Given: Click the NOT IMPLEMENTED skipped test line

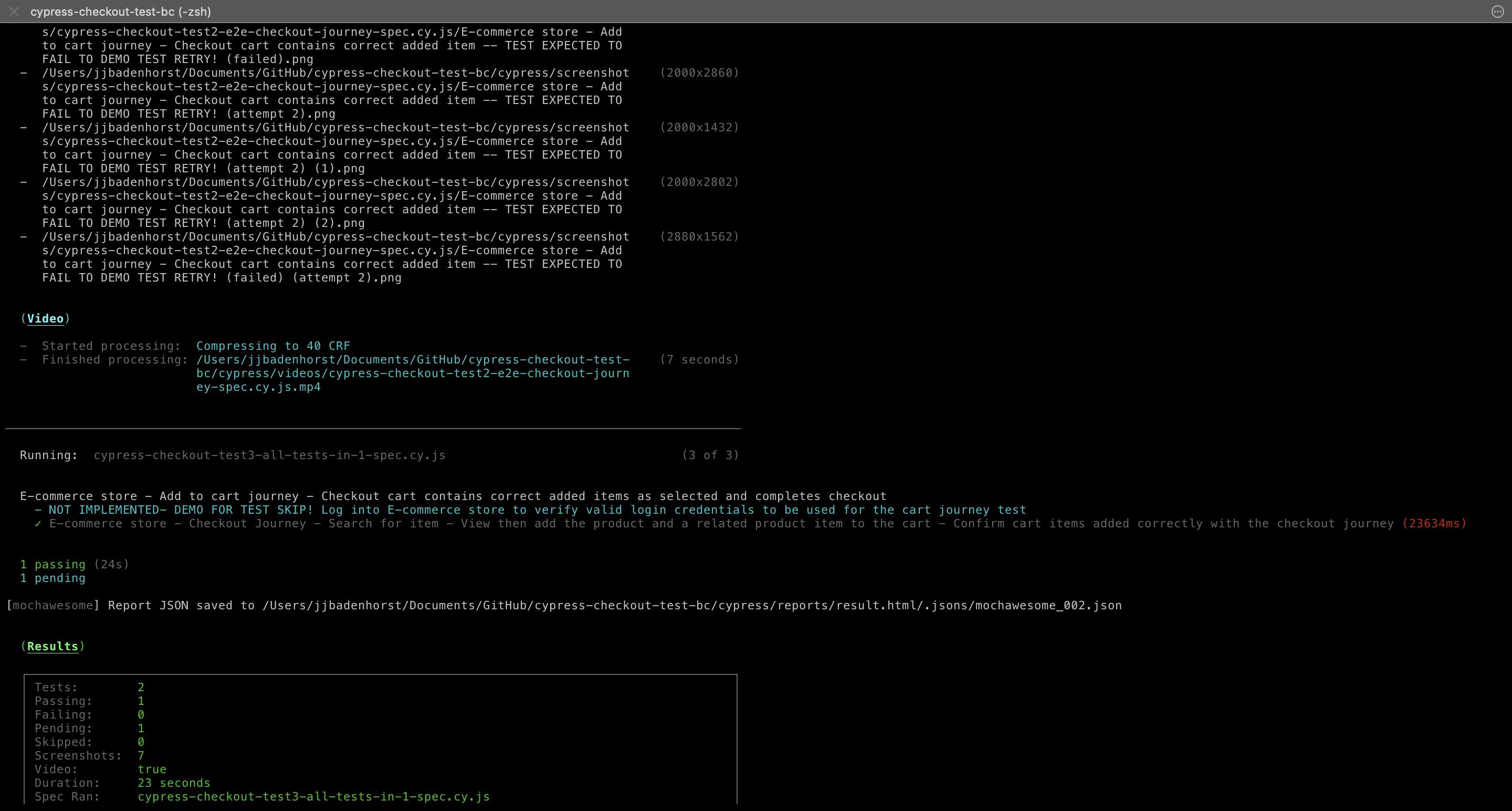Looking at the screenshot, I should click(x=530, y=510).
